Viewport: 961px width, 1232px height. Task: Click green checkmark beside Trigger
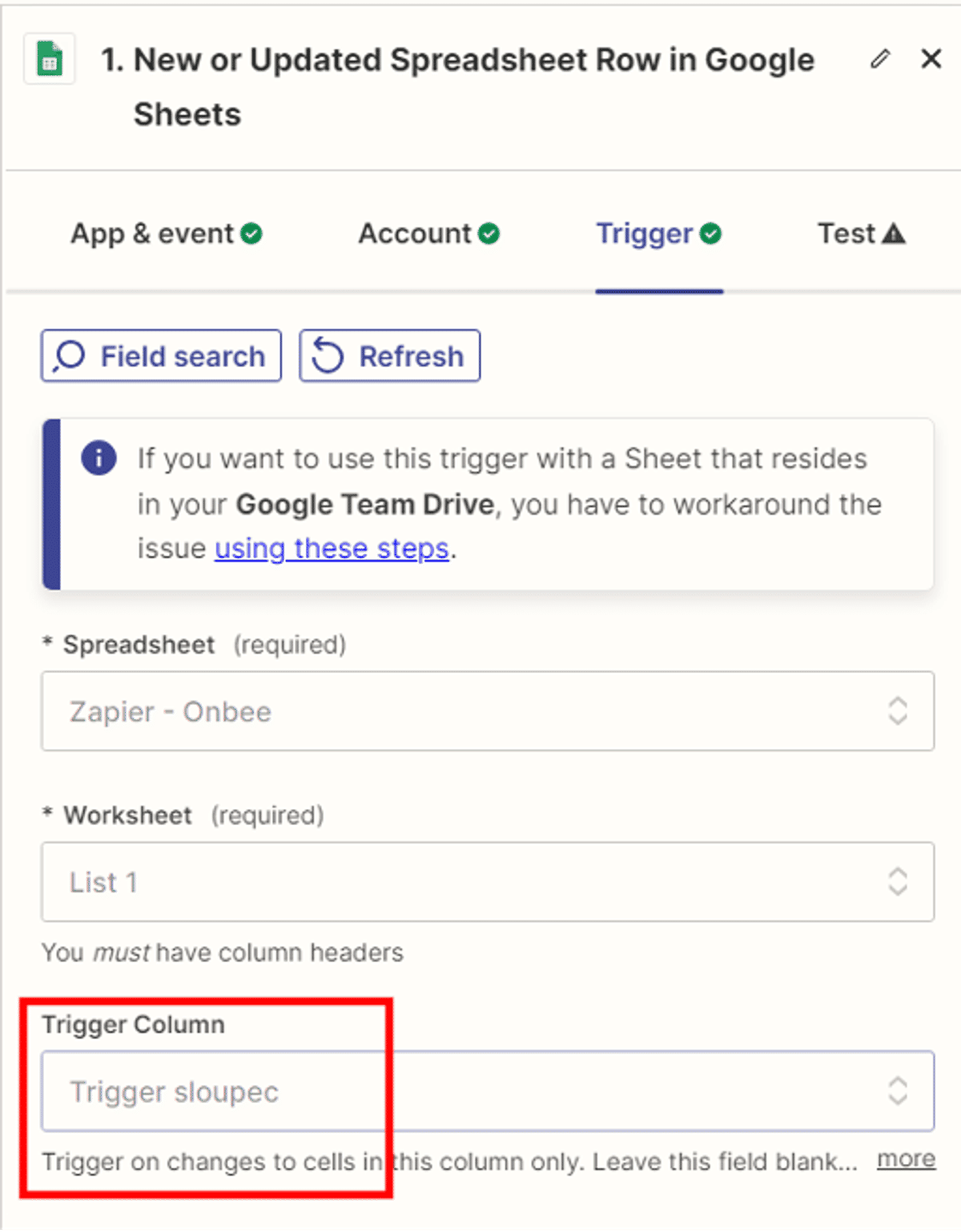click(x=710, y=234)
